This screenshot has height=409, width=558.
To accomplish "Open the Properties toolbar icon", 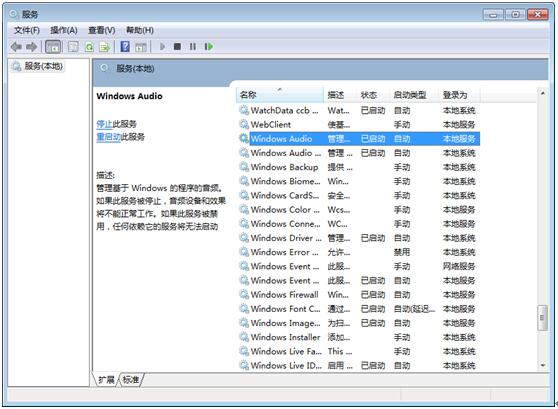I will pyautogui.click(x=73, y=47).
